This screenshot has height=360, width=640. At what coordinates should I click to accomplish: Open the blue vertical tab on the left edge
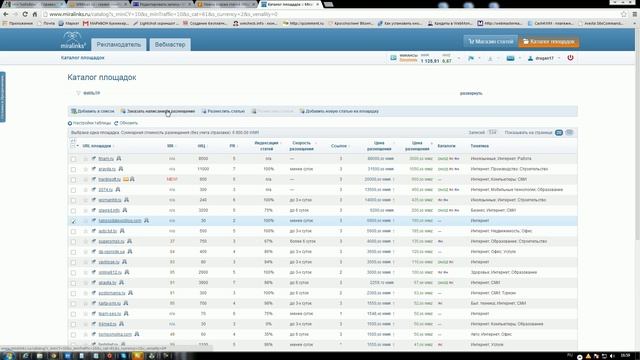click(x=2, y=97)
